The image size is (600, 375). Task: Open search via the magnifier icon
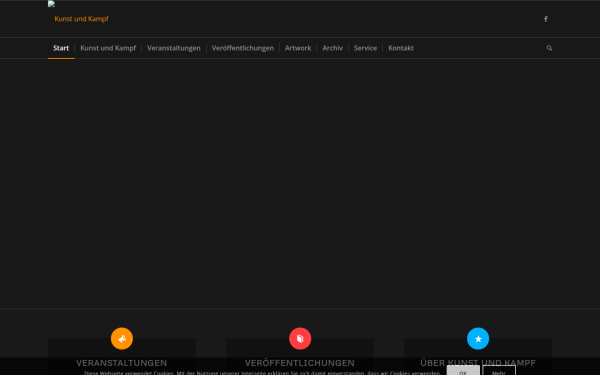click(549, 48)
